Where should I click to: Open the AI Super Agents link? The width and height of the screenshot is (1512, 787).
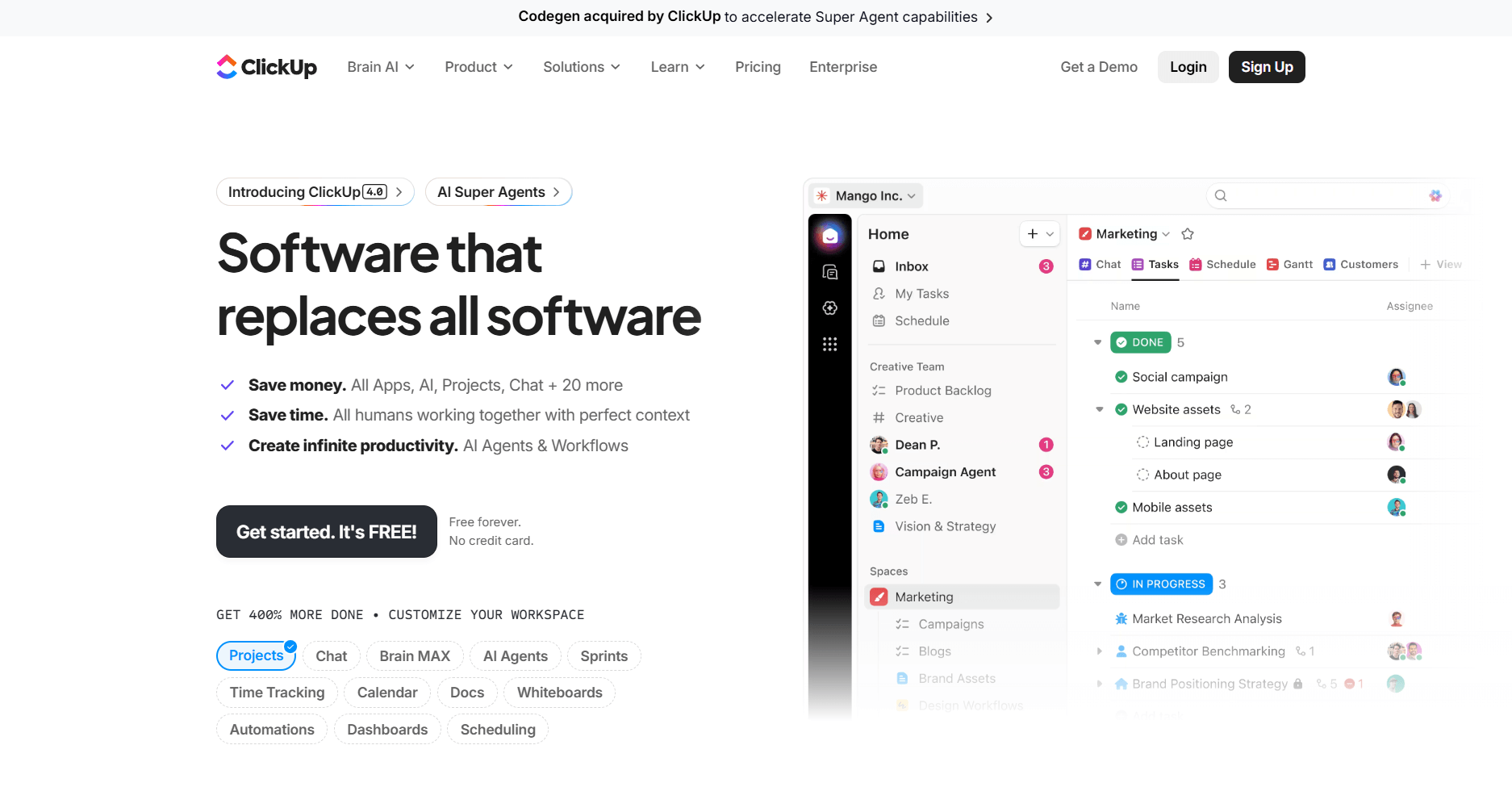coord(499,192)
